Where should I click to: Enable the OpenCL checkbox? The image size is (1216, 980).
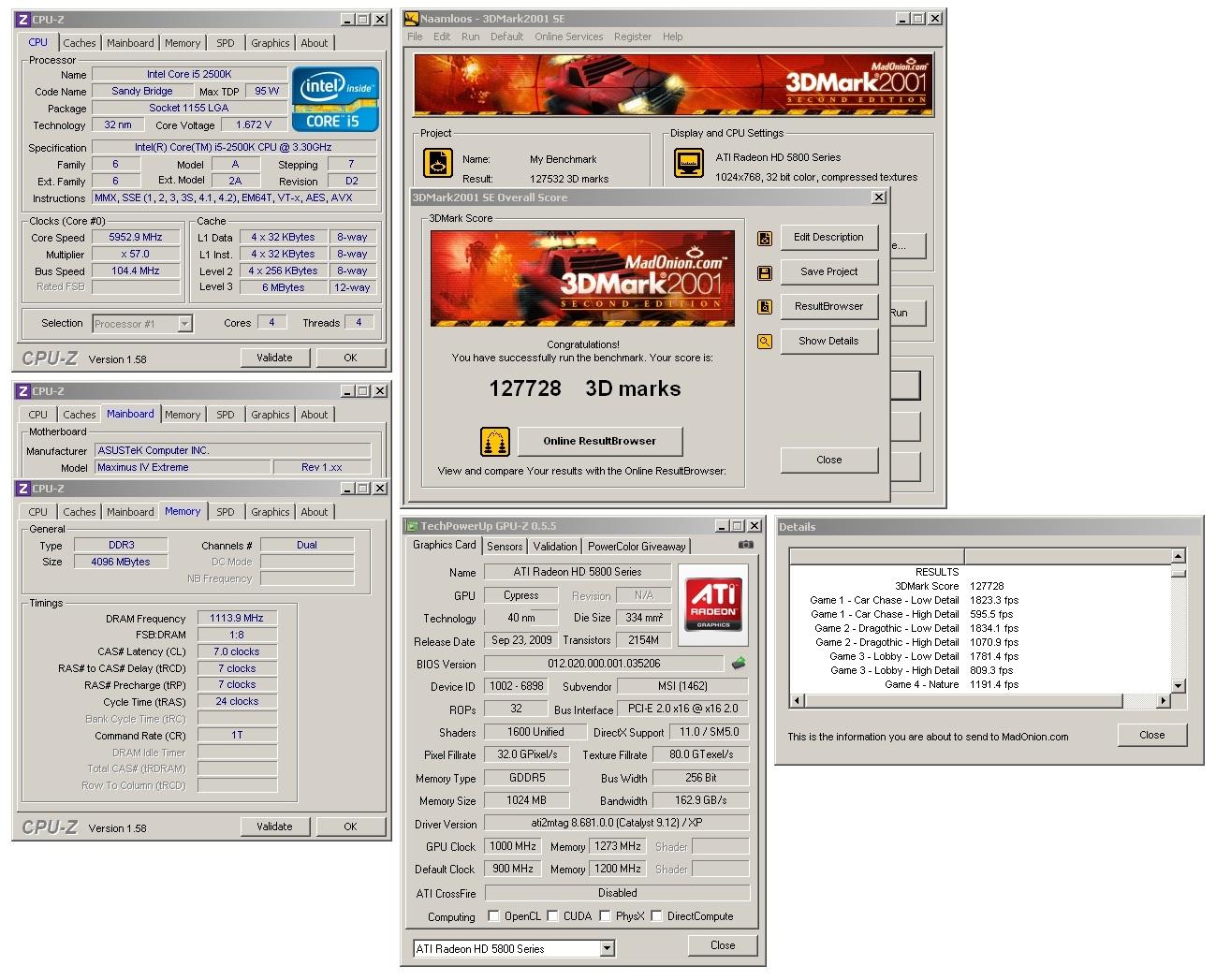point(493,916)
